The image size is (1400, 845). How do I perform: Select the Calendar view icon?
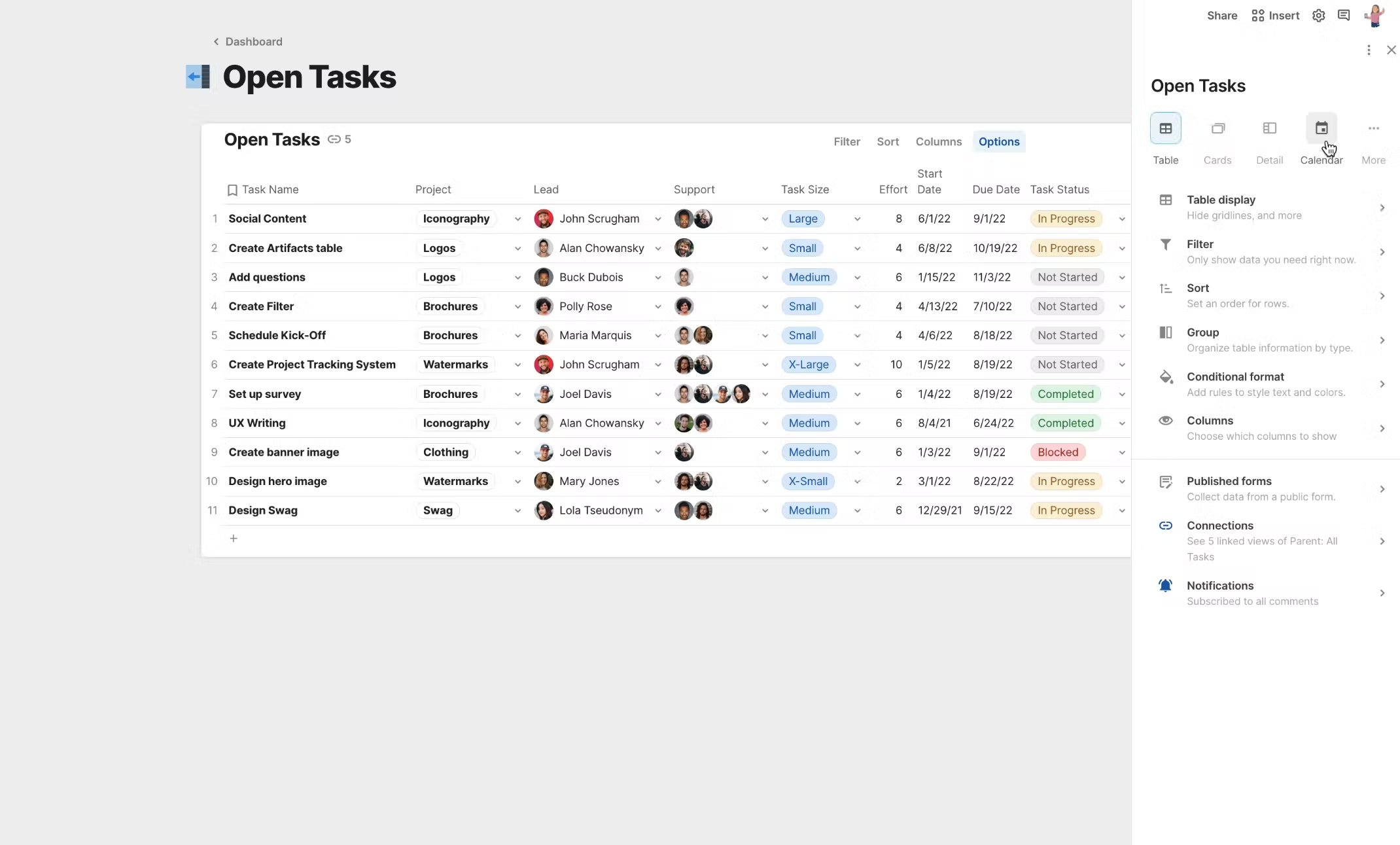click(1321, 129)
